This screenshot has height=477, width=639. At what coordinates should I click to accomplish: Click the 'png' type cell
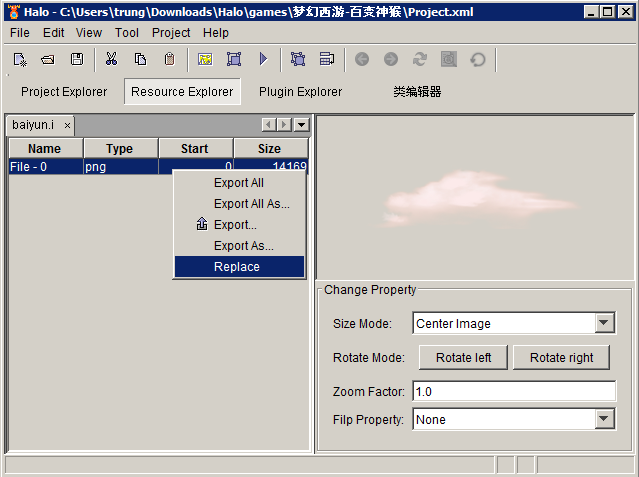click(121, 166)
